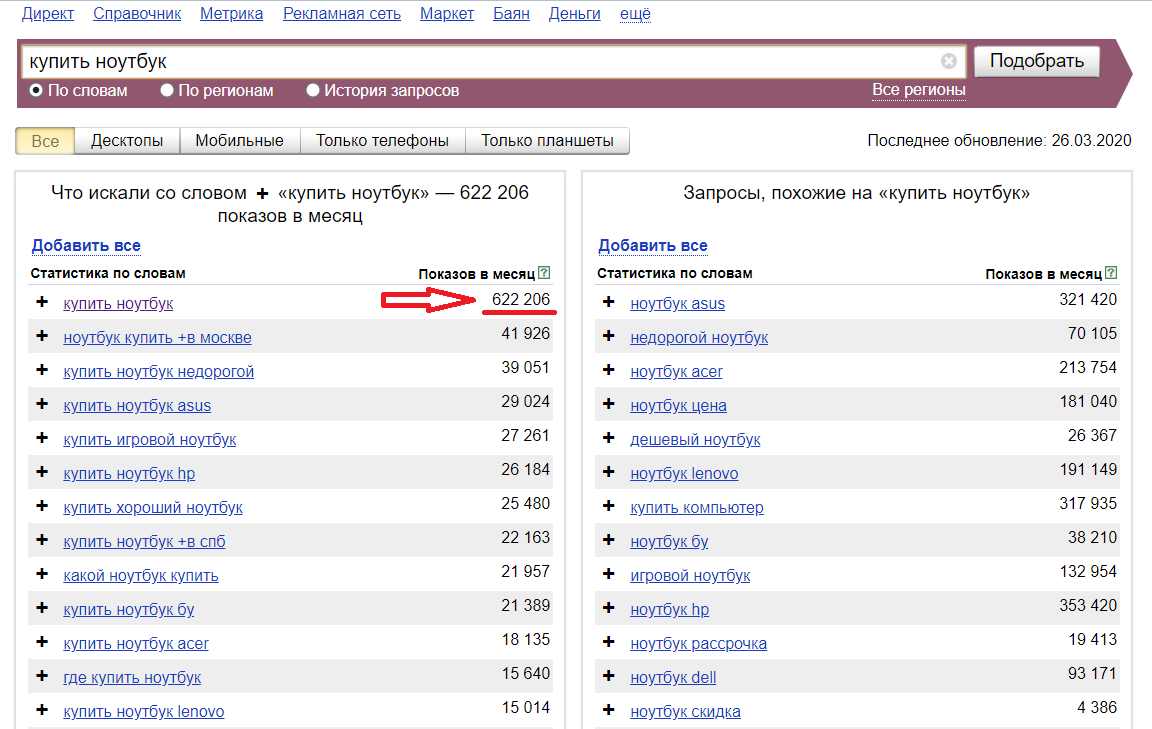This screenshot has height=729, width=1152.
Task: Click the 622 206 value in first row
Action: tap(521, 299)
